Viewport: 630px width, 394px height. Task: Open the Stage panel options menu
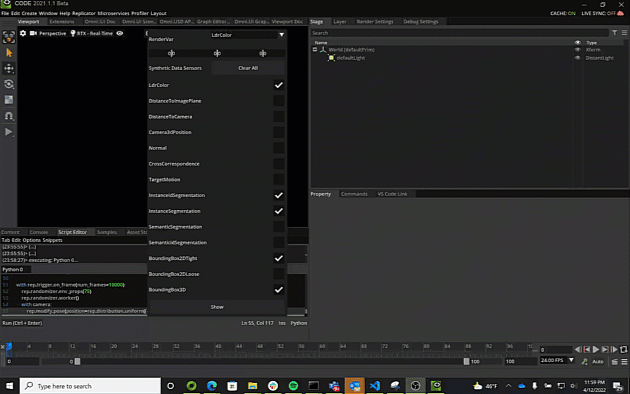click(624, 33)
